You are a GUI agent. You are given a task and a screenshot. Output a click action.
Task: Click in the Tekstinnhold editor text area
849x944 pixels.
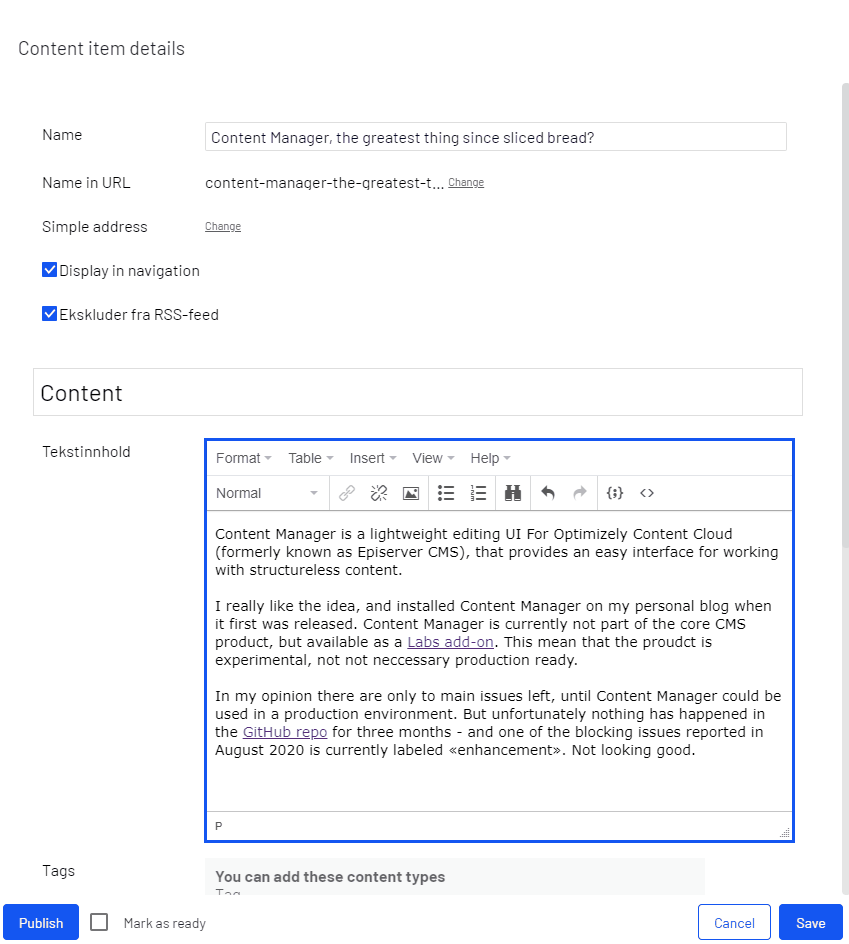tap(499, 661)
